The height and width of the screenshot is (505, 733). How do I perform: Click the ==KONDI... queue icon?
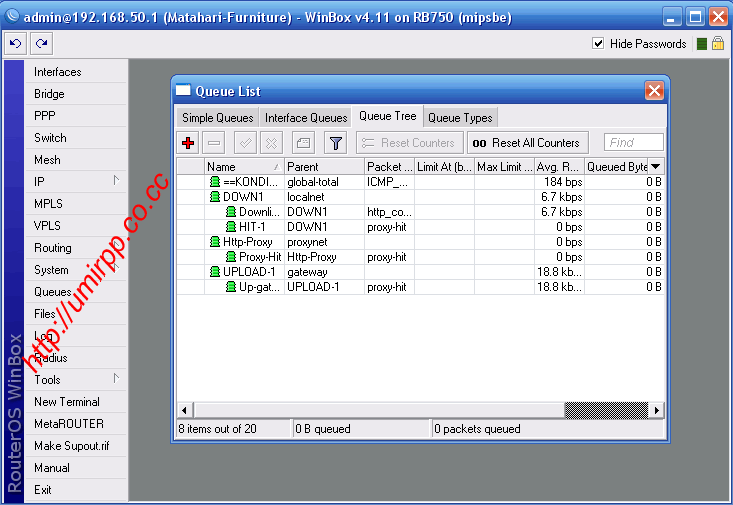pyautogui.click(x=215, y=181)
